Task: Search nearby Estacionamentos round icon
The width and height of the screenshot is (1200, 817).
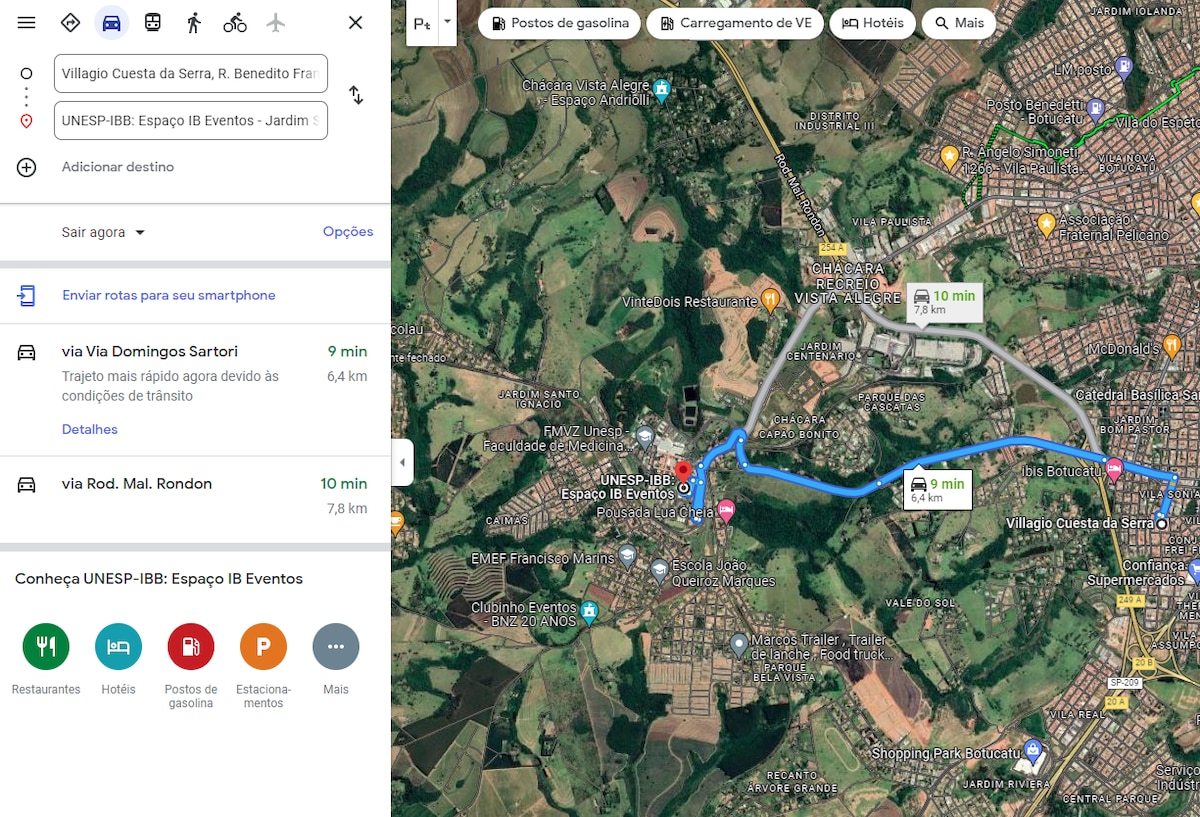Action: (263, 646)
